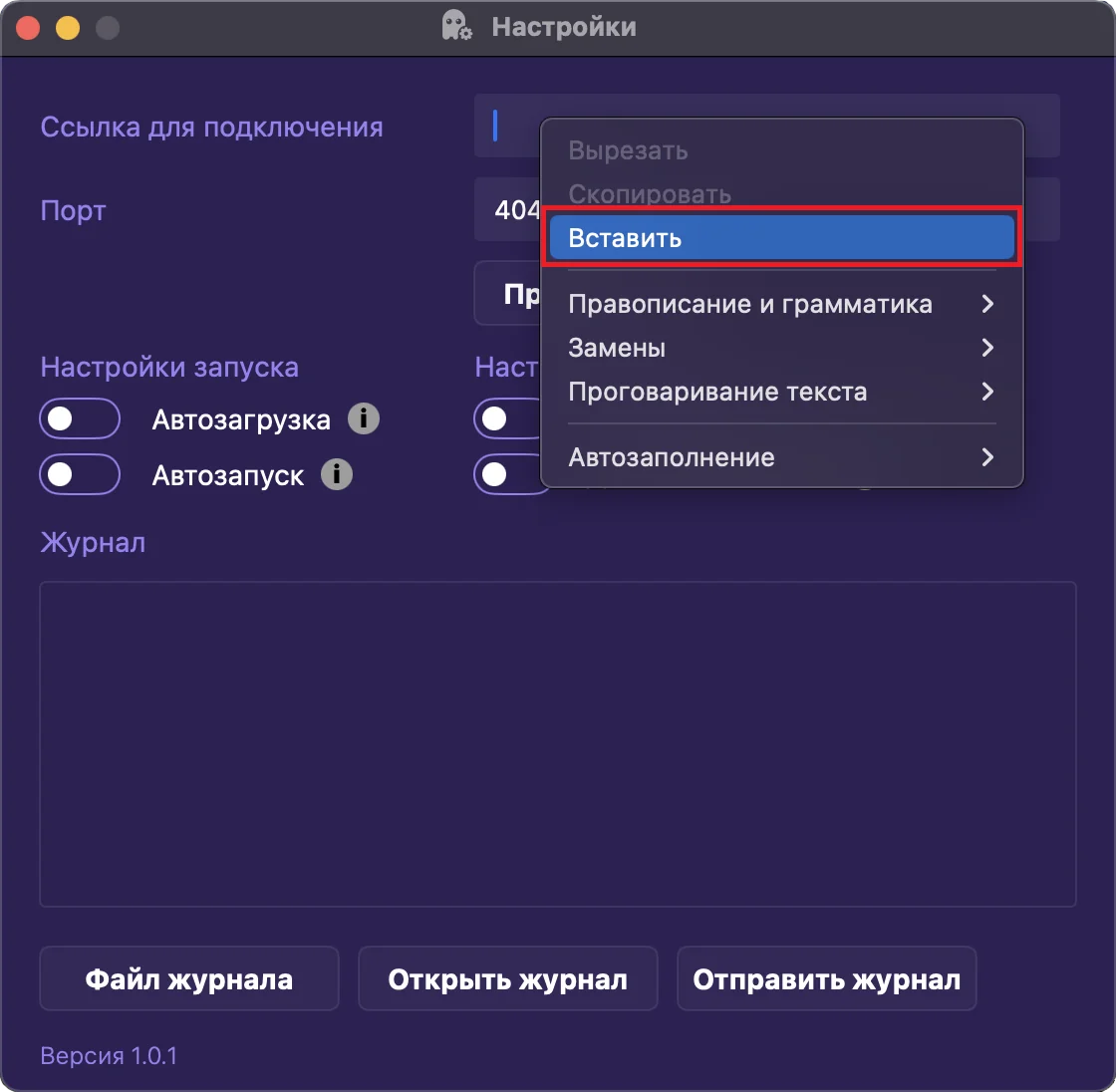Close the Настройки window with red button
1116x1092 pixels.
point(28,27)
